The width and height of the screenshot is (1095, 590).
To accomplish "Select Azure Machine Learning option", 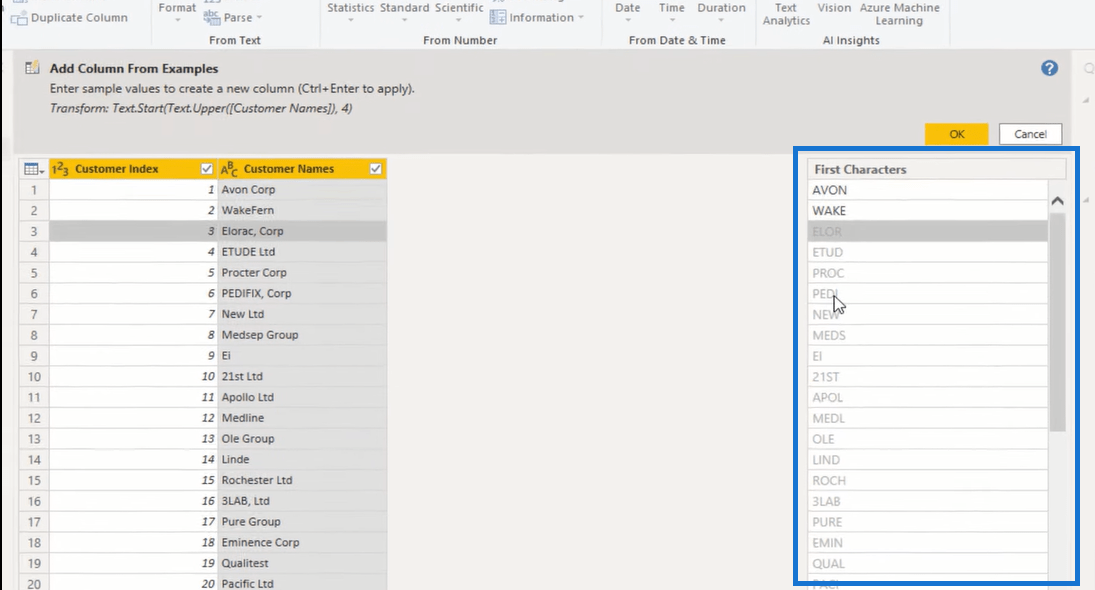I will point(898,14).
